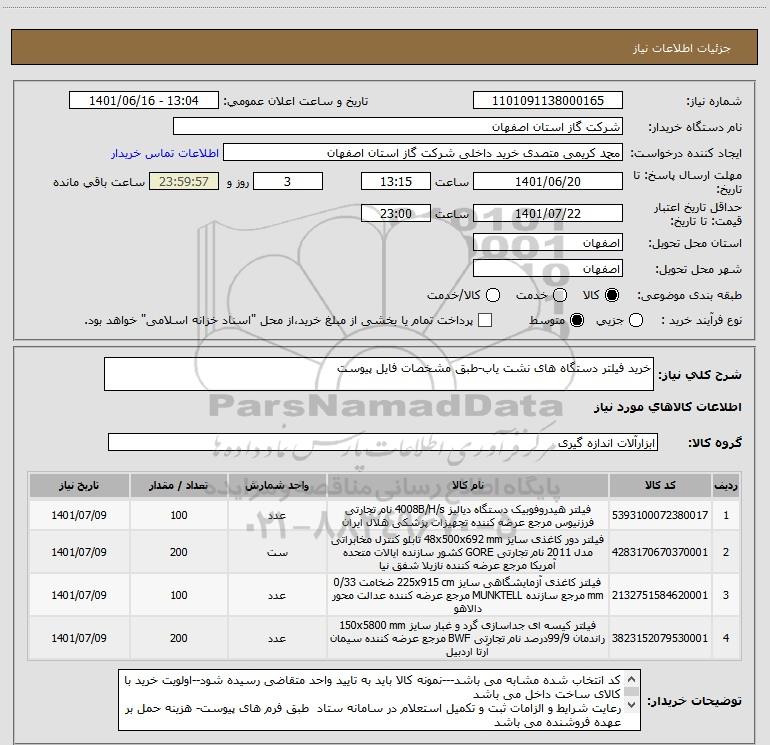The image size is (770, 745).
Task: Click the response deadline date 1401/06/20
Action: tap(548, 181)
